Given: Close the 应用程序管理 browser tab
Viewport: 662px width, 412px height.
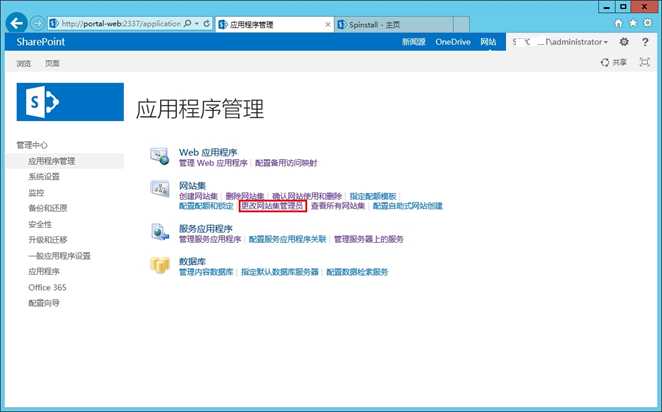Looking at the screenshot, I should click(328, 24).
